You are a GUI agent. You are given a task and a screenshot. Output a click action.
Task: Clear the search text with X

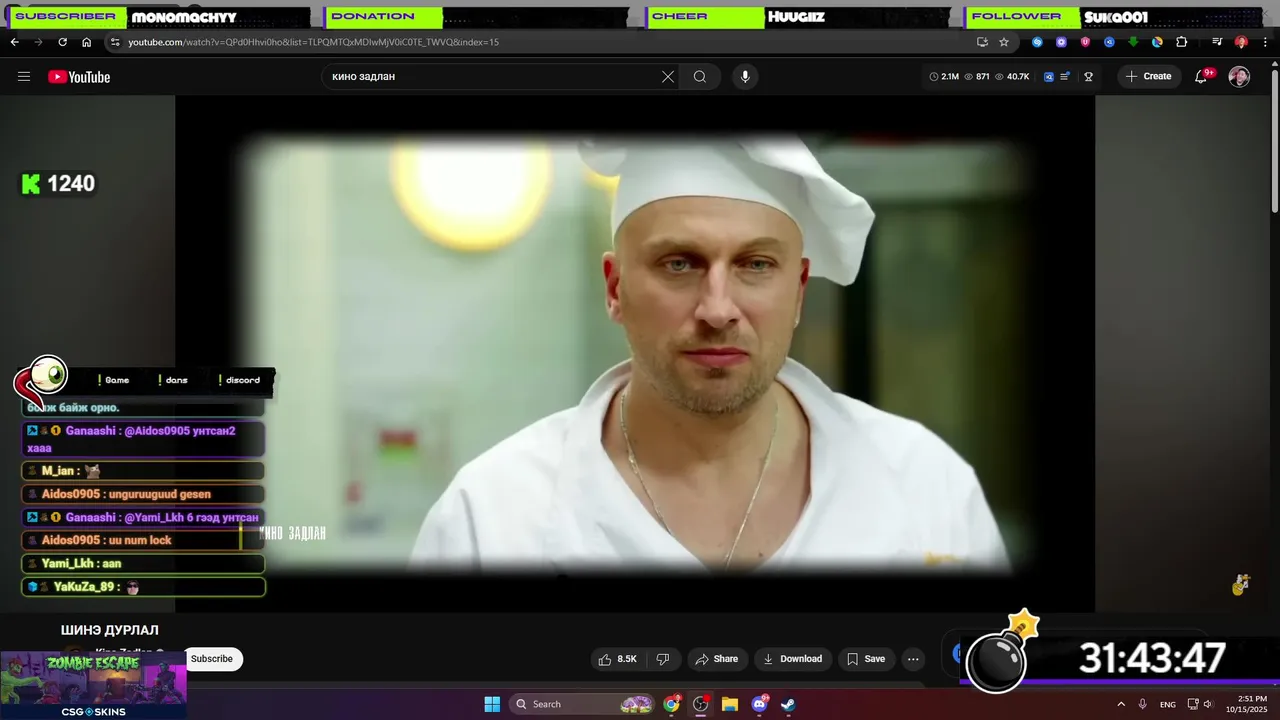click(x=668, y=77)
